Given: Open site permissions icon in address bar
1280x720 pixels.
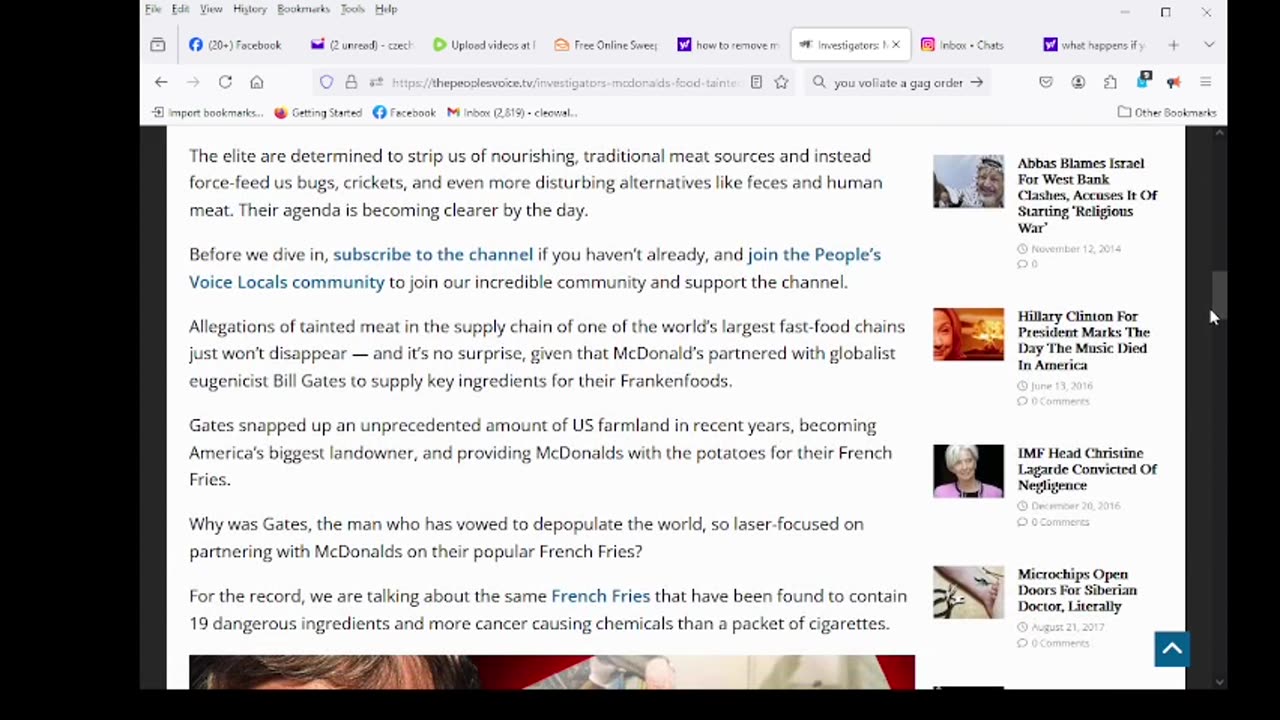Looking at the screenshot, I should tap(376, 82).
